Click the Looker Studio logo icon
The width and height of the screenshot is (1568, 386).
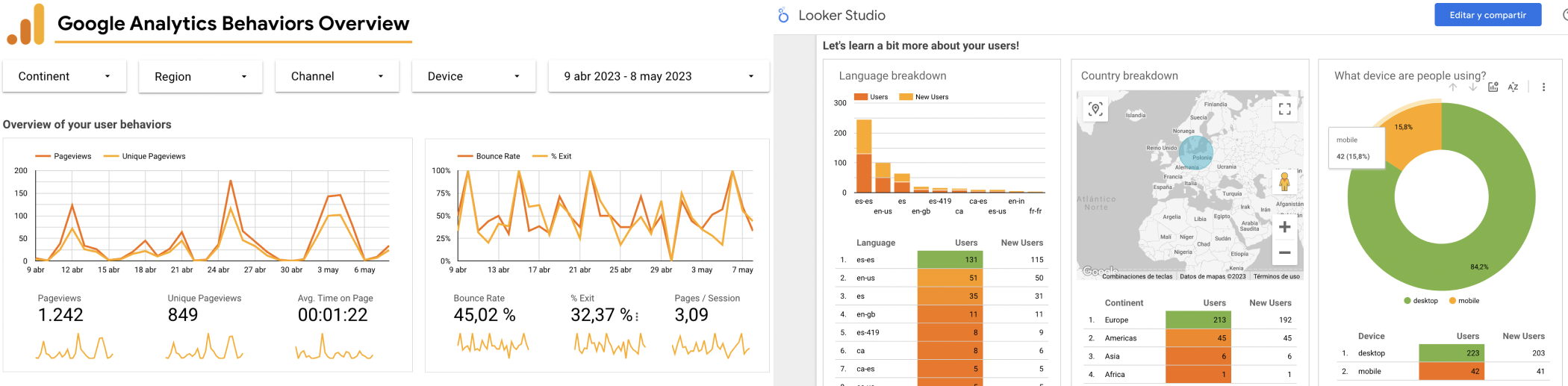[783, 15]
